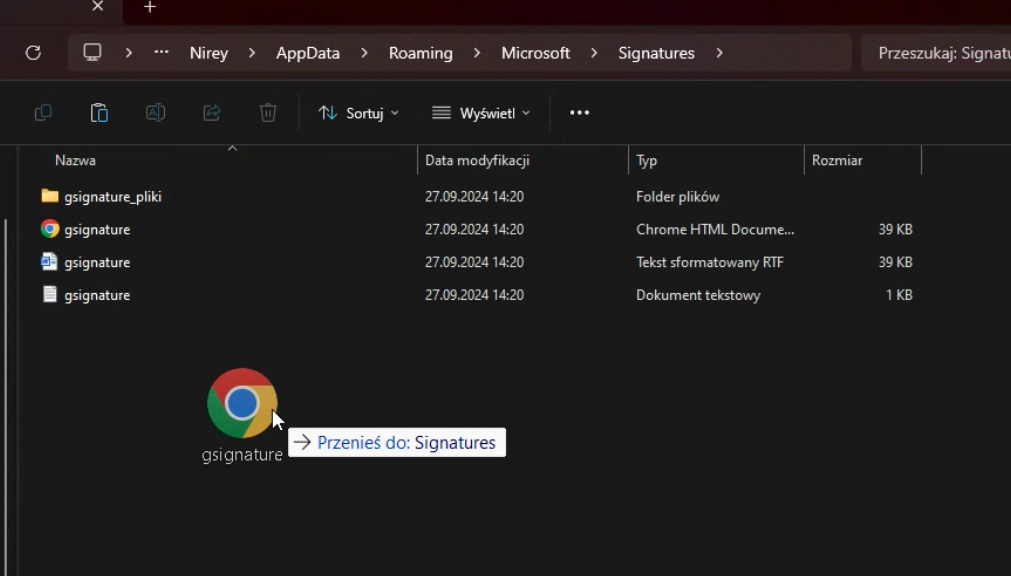Close the current Explorer tab
1011x576 pixels.
pos(98,6)
